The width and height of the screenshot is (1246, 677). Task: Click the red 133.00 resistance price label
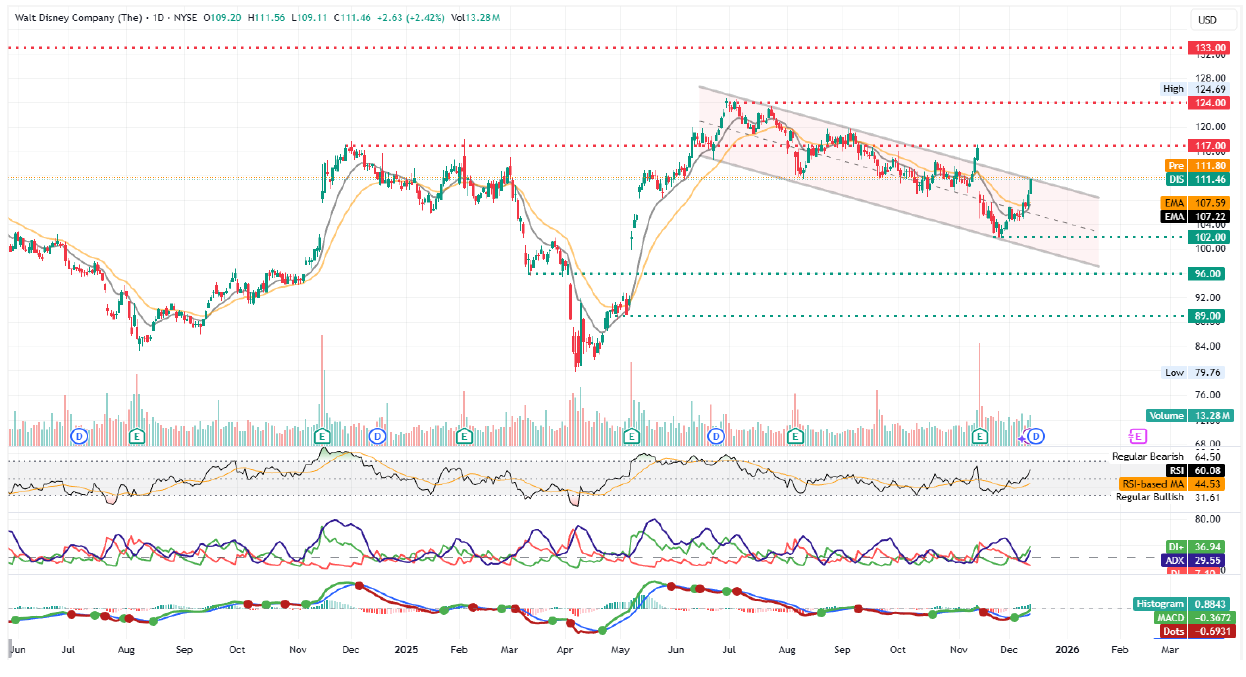point(1207,48)
